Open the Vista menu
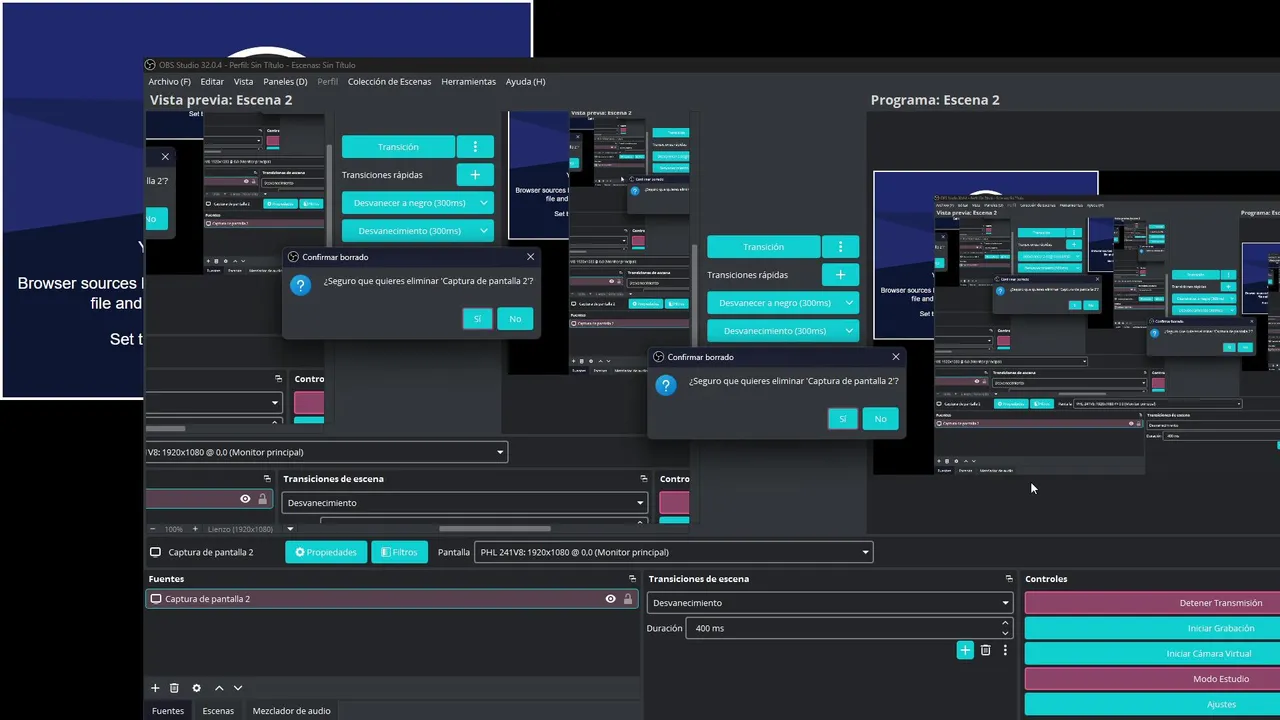The image size is (1280, 720). (x=243, y=82)
